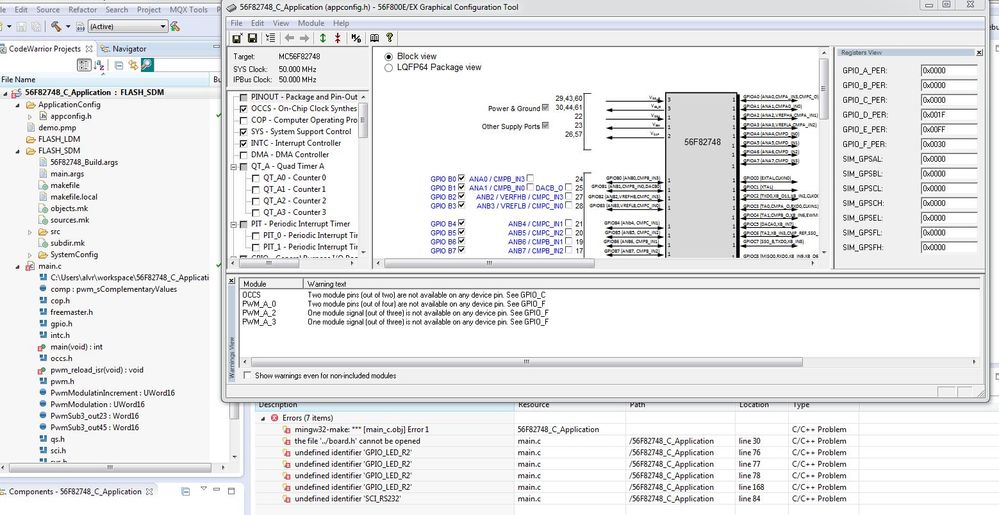Click the Configuration Tool title bar application icon
This screenshot has width=999, height=515.
(232, 7)
